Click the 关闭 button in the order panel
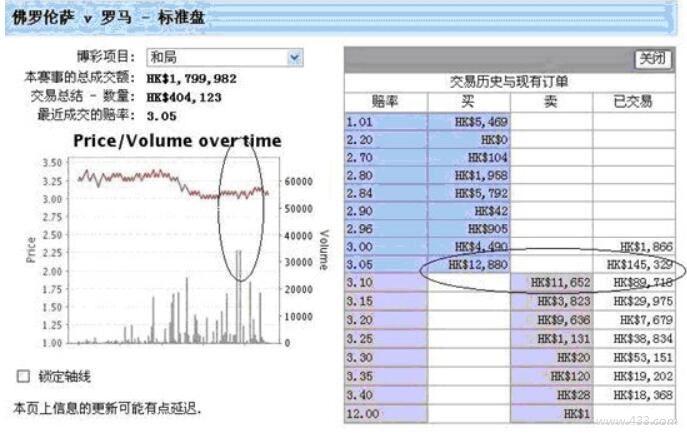The image size is (687, 434). pos(651,58)
